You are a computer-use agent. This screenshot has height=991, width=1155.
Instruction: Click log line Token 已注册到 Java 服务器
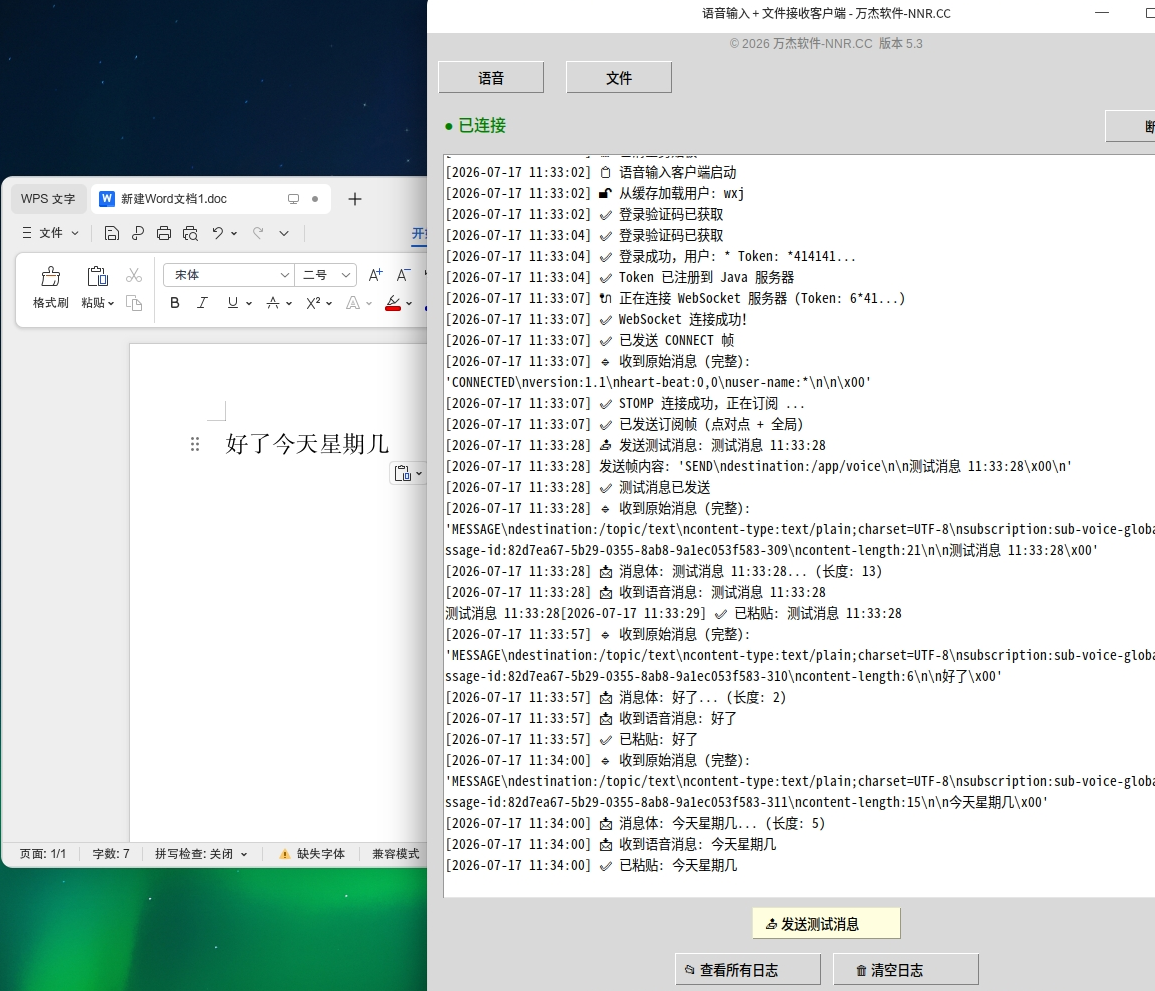click(619, 278)
